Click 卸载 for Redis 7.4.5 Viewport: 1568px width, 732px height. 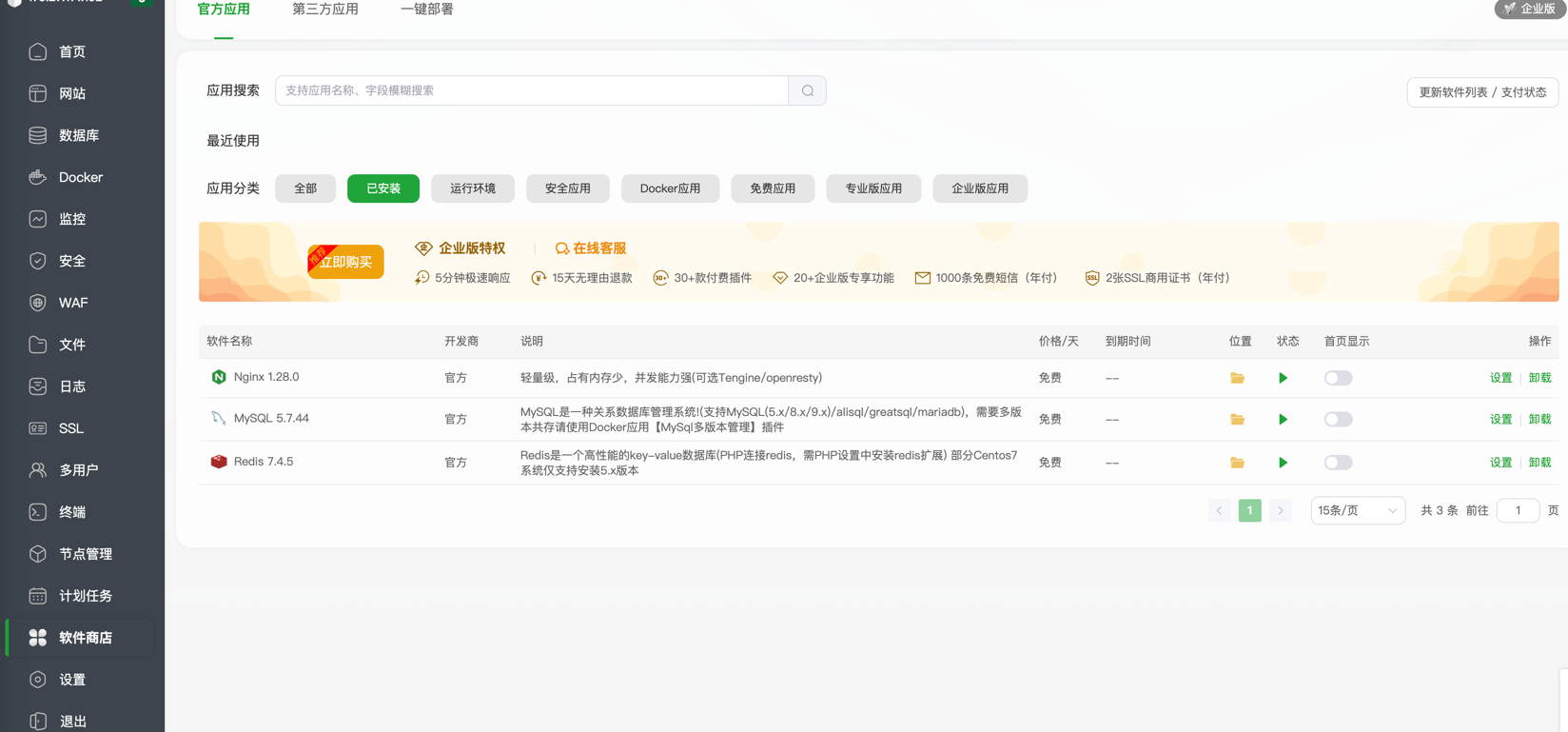1539,463
